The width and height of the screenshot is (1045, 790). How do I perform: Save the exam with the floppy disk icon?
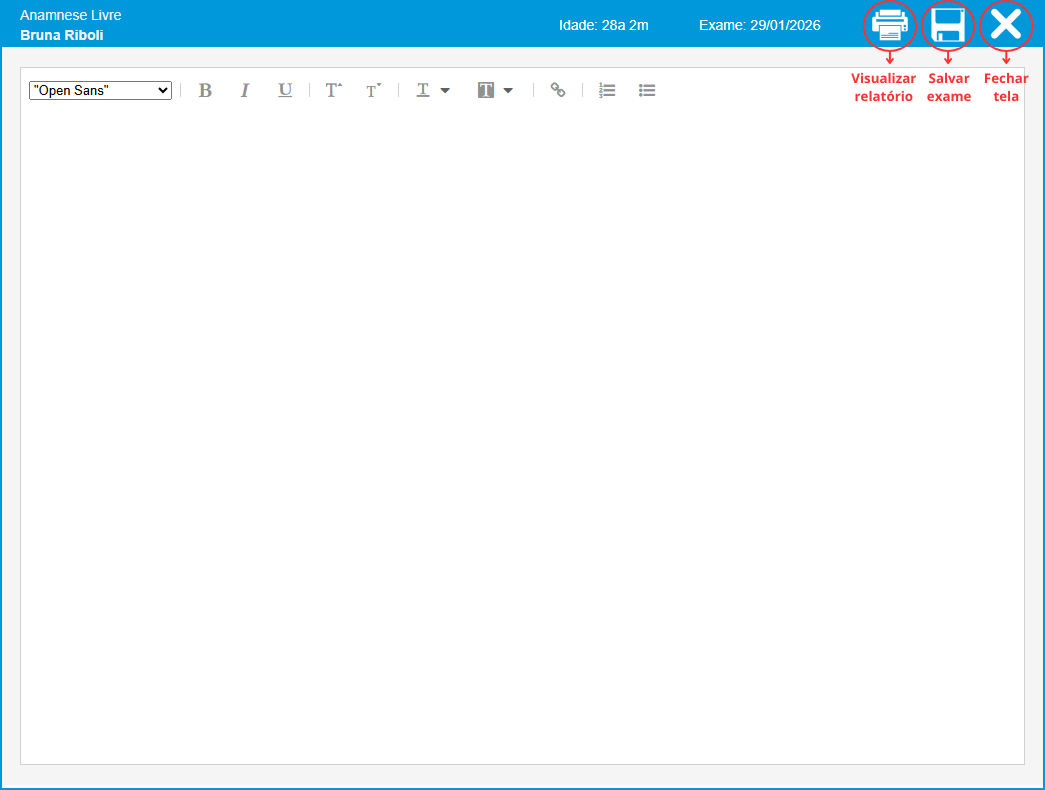(x=947, y=25)
